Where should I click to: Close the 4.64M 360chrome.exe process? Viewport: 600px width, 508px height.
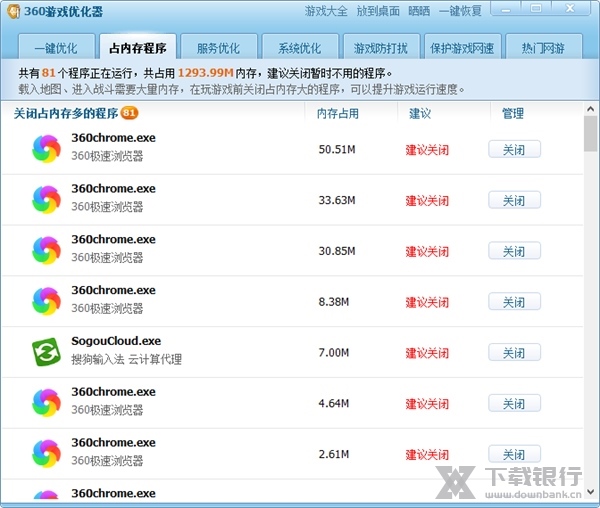(514, 403)
